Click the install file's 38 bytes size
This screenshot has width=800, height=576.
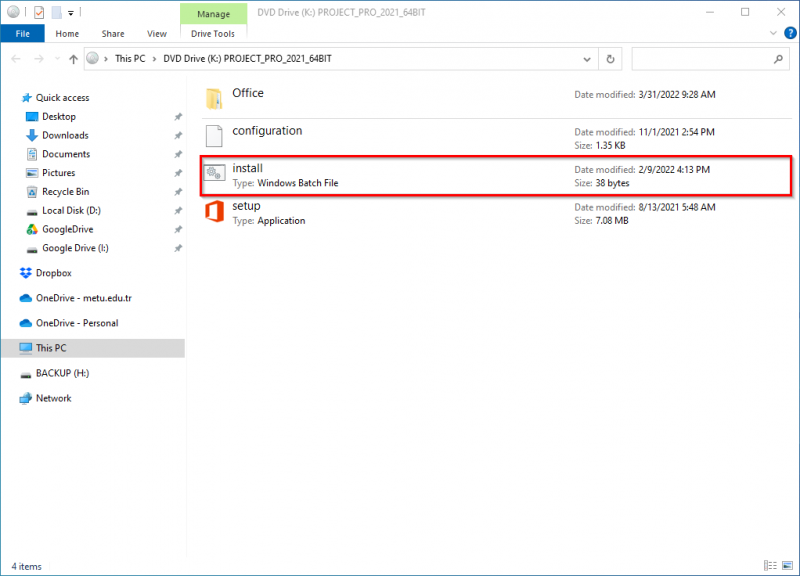(612, 183)
